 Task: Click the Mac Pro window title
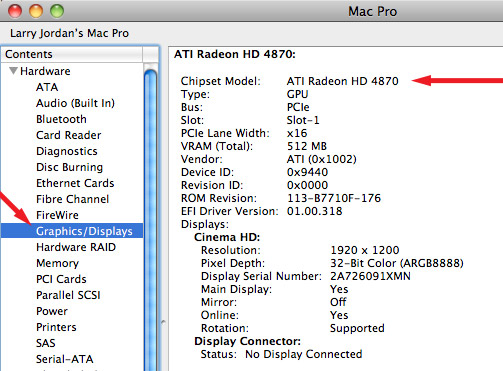click(373, 11)
